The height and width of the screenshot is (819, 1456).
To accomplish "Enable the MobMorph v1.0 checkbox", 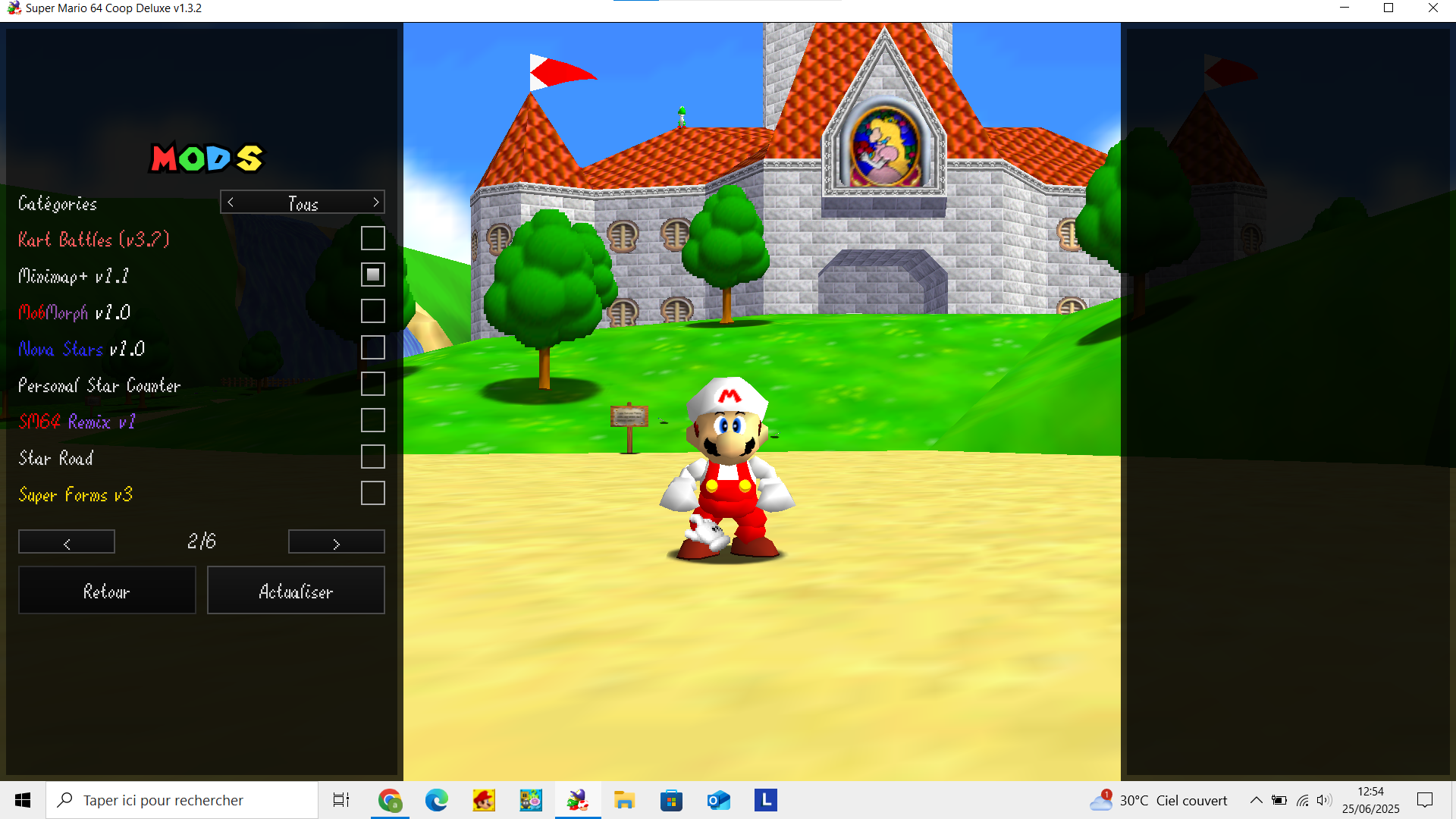I will [372, 311].
